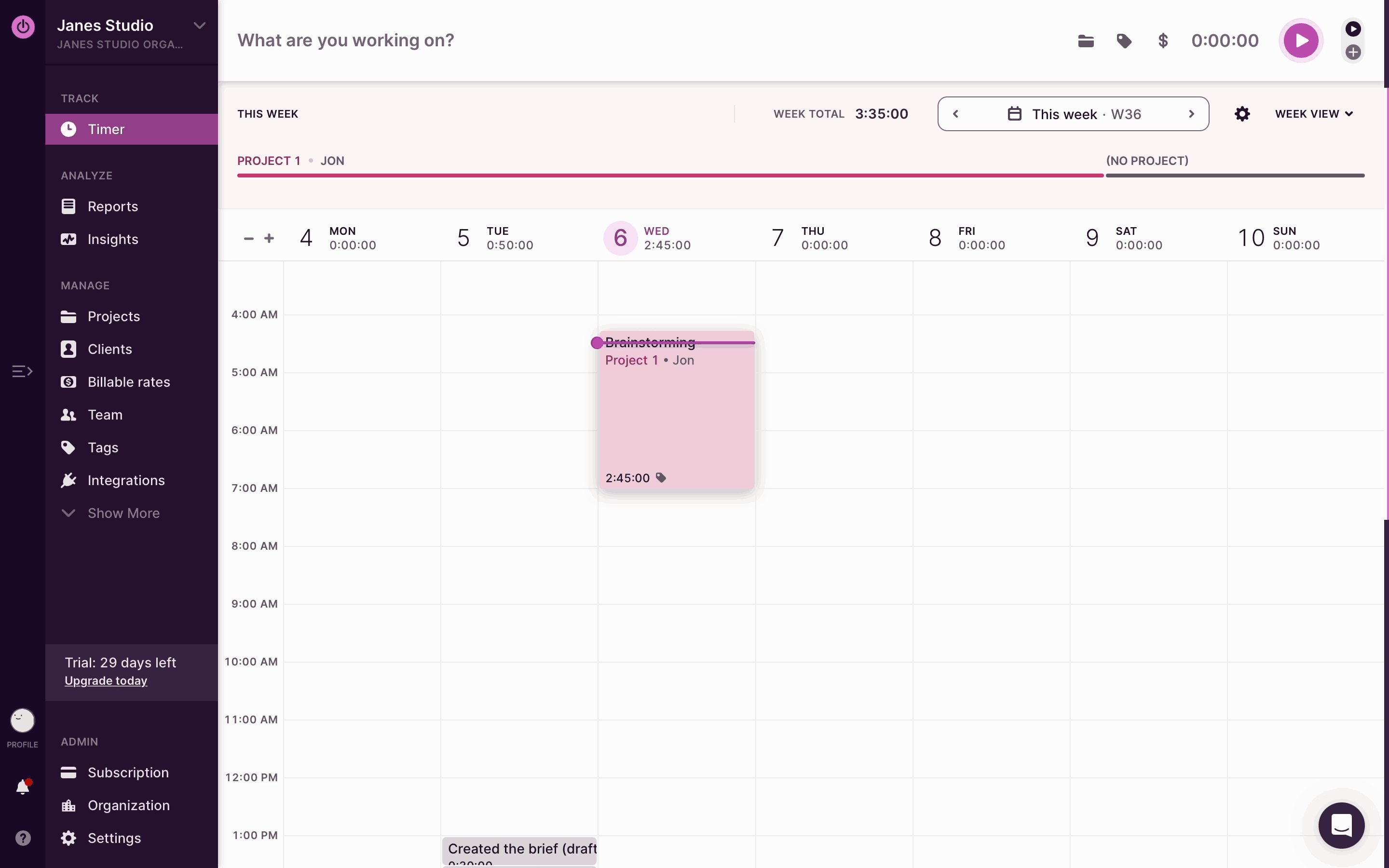Expand Janes Studio workspace dropdown
1389x868 pixels.
(x=199, y=25)
